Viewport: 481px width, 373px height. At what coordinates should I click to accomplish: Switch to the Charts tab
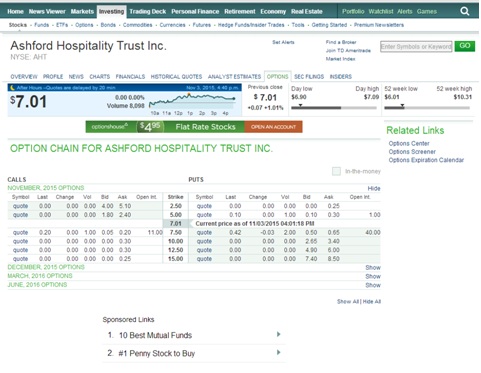99,77
